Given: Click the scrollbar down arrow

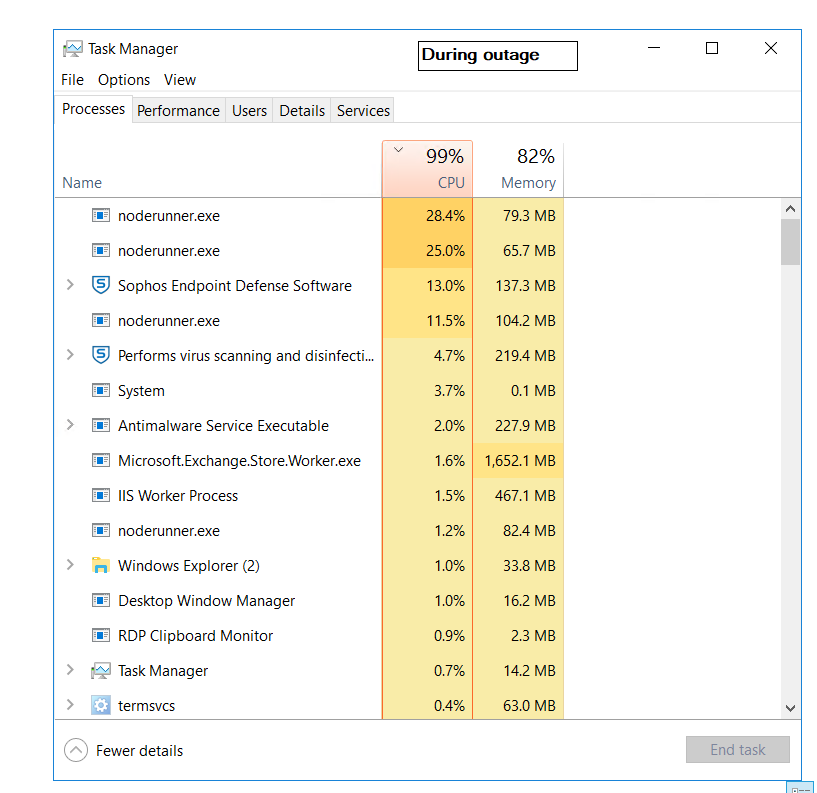Looking at the screenshot, I should coord(790,708).
